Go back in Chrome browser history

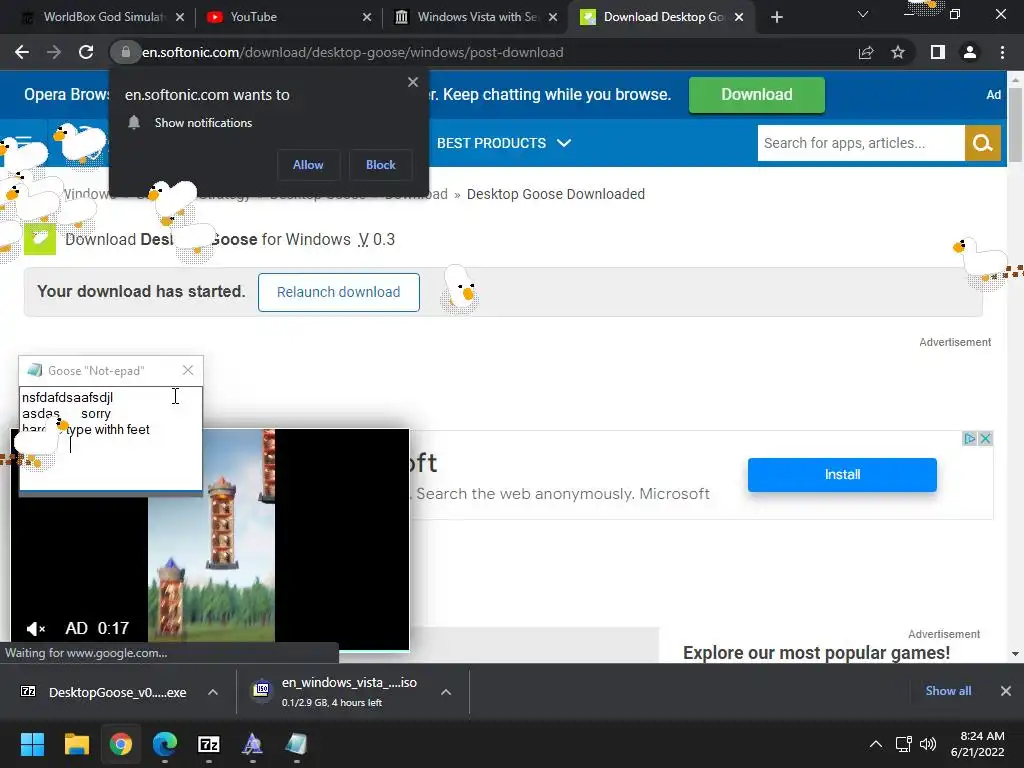point(22,52)
